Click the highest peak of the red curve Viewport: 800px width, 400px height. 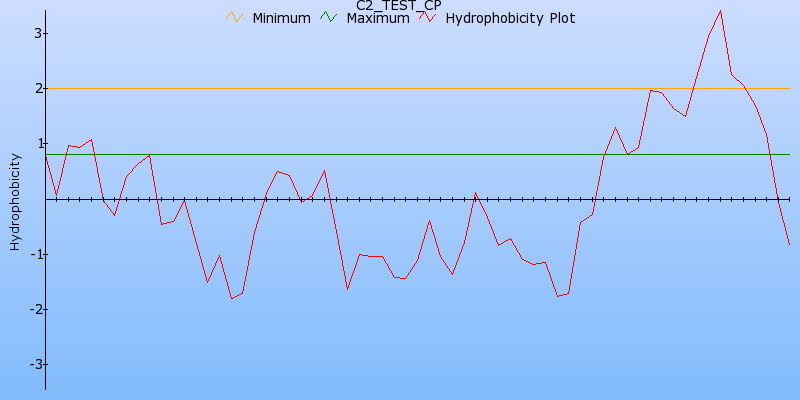720,10
